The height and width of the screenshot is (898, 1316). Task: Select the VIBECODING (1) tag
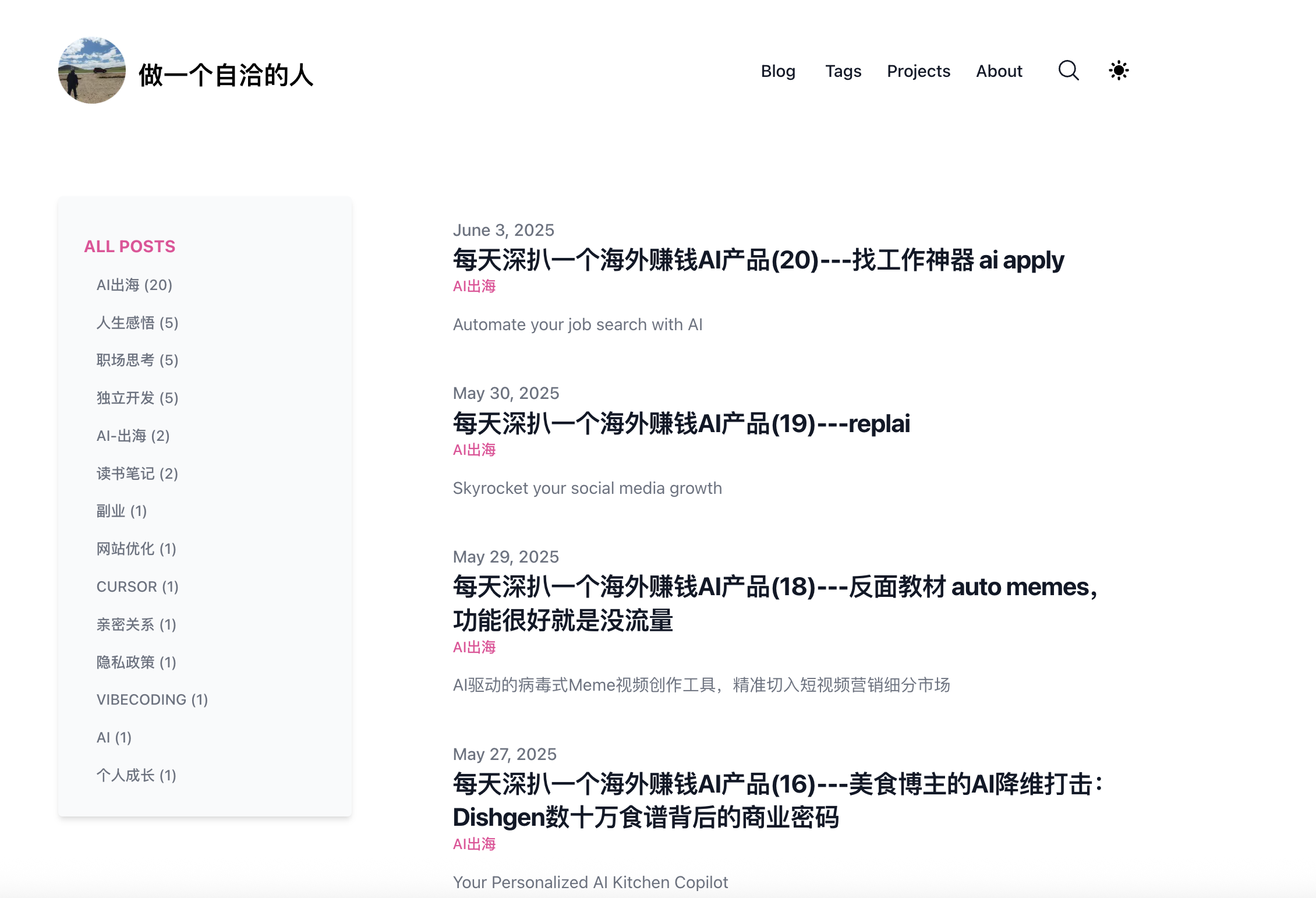point(152,699)
